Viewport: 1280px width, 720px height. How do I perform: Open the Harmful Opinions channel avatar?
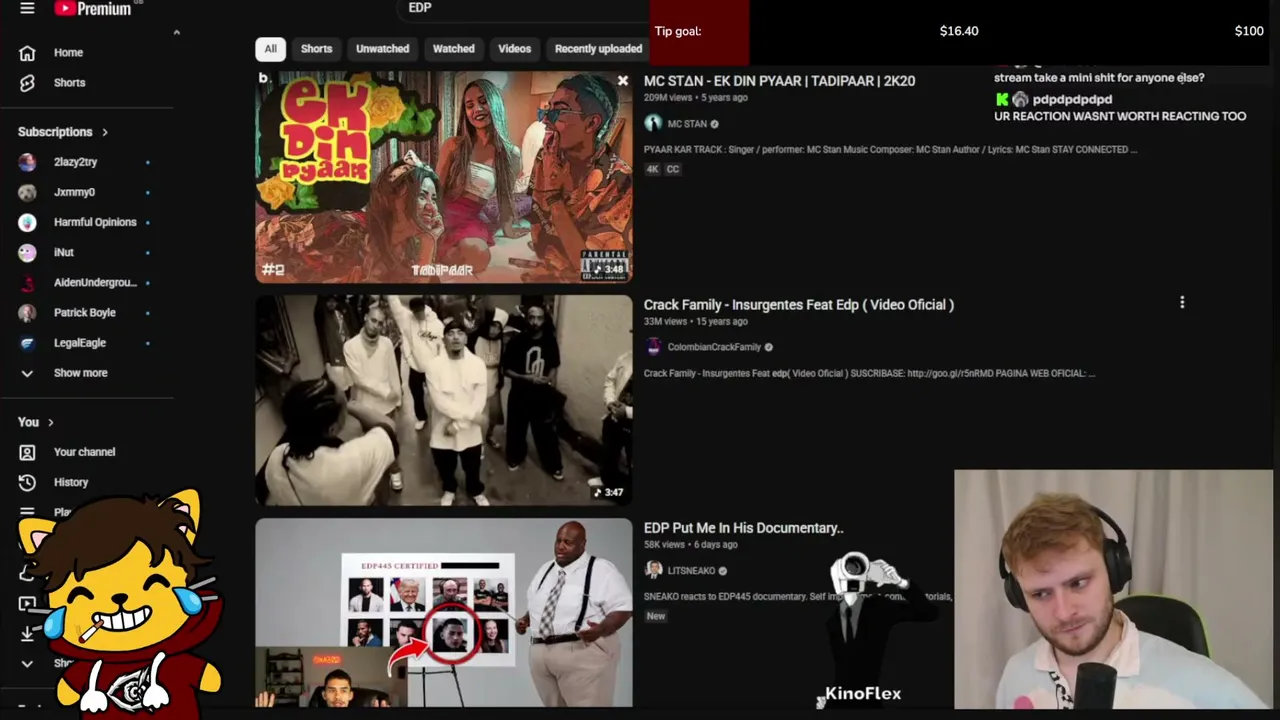click(x=27, y=222)
